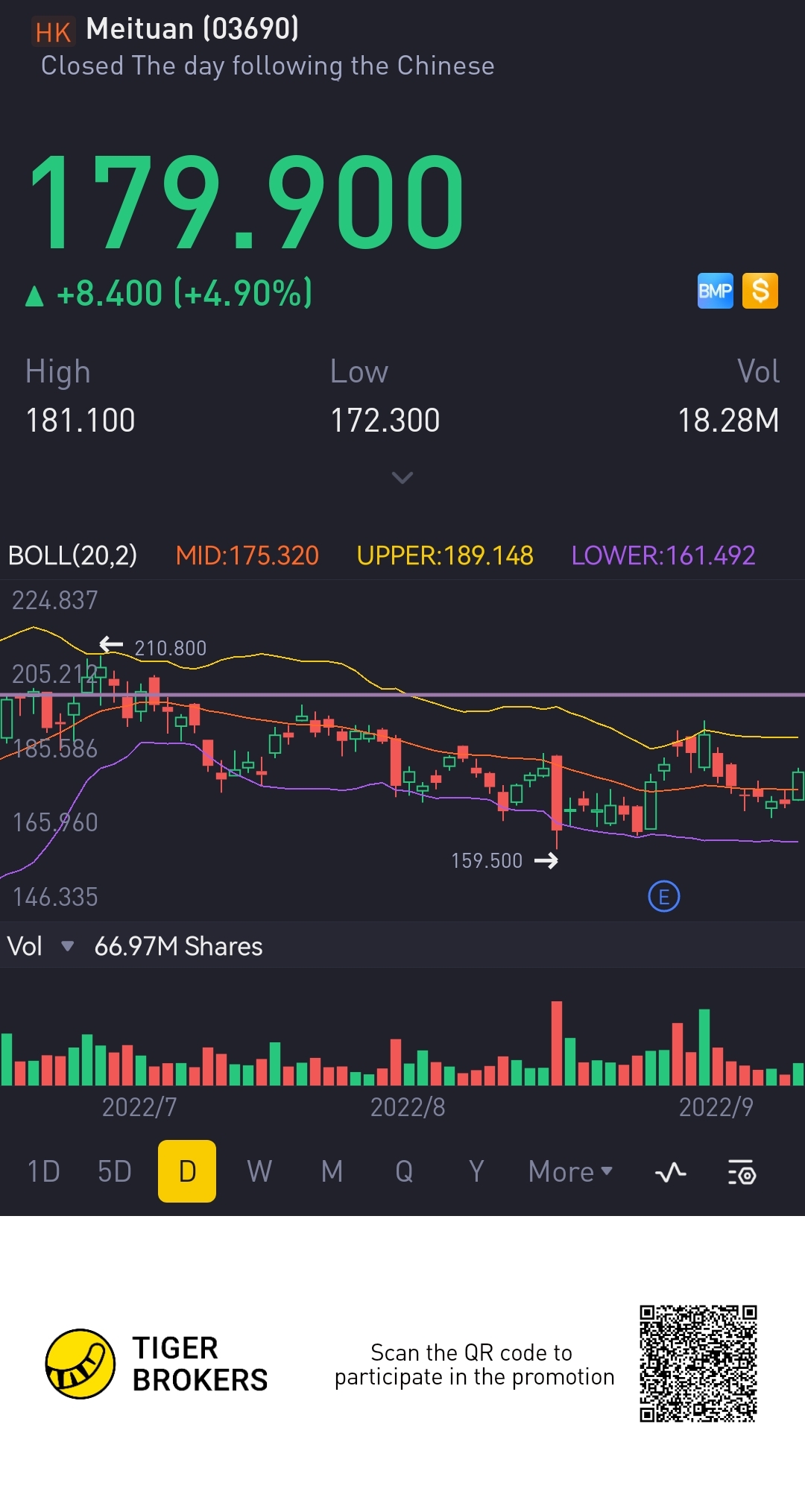805x1512 pixels.
Task: Tap the 146.335 price axis label
Action: coord(55,897)
